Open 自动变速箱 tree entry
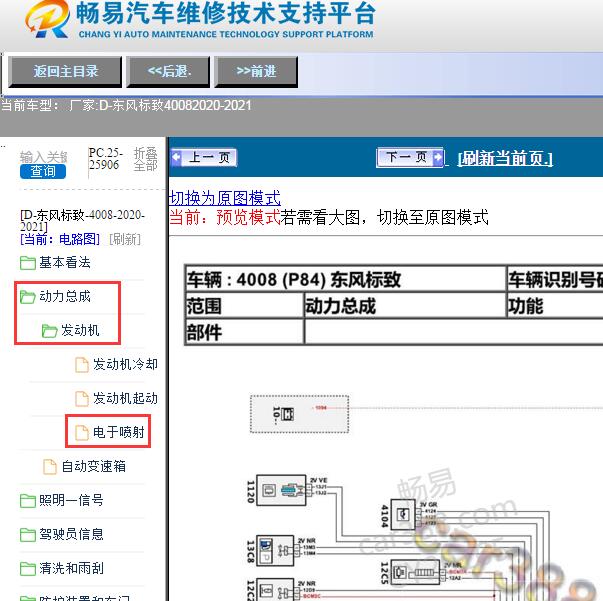The height and width of the screenshot is (601, 603). [93, 466]
